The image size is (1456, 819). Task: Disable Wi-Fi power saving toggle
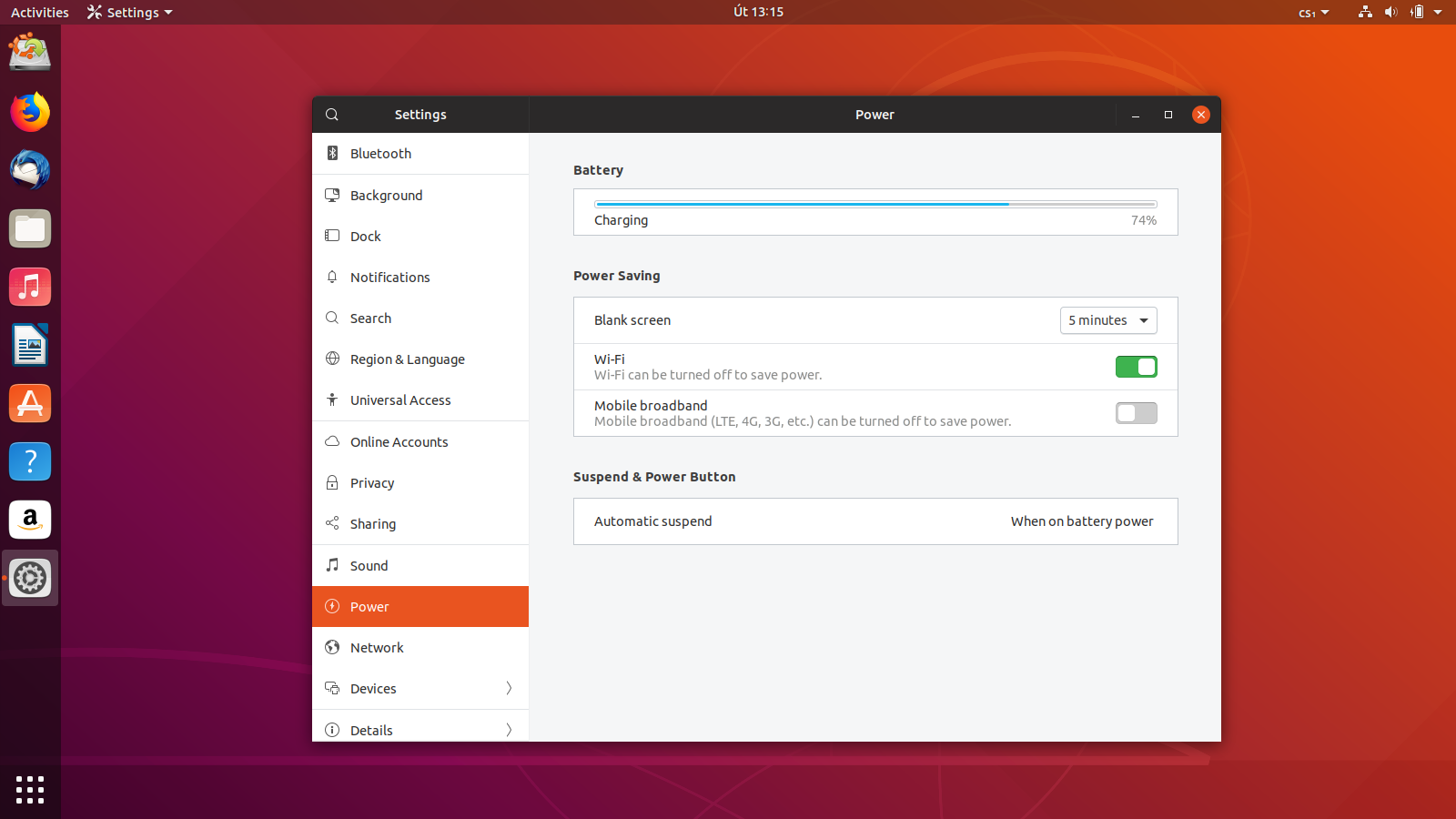[x=1136, y=367]
